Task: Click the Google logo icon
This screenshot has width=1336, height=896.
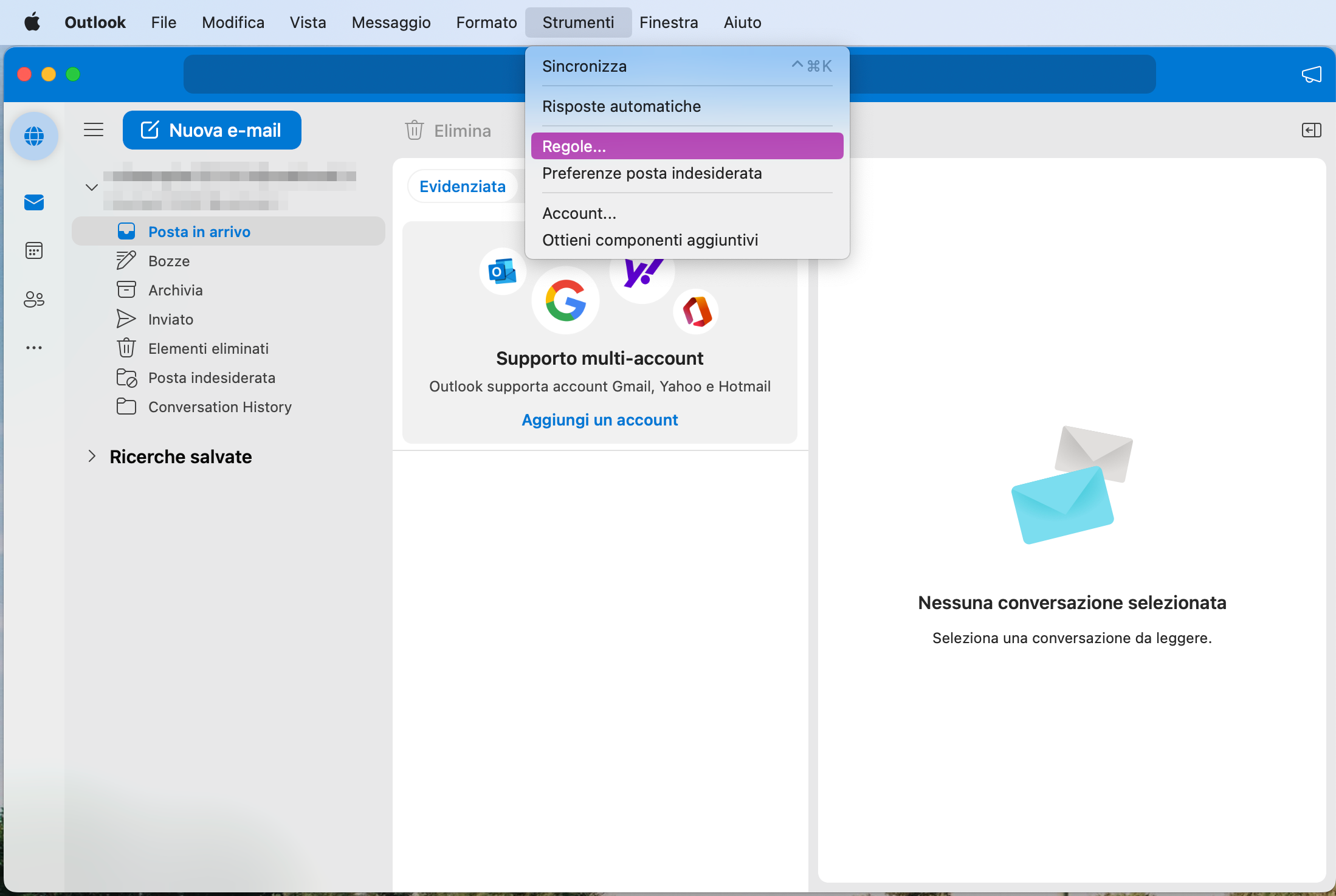Action: tap(566, 300)
